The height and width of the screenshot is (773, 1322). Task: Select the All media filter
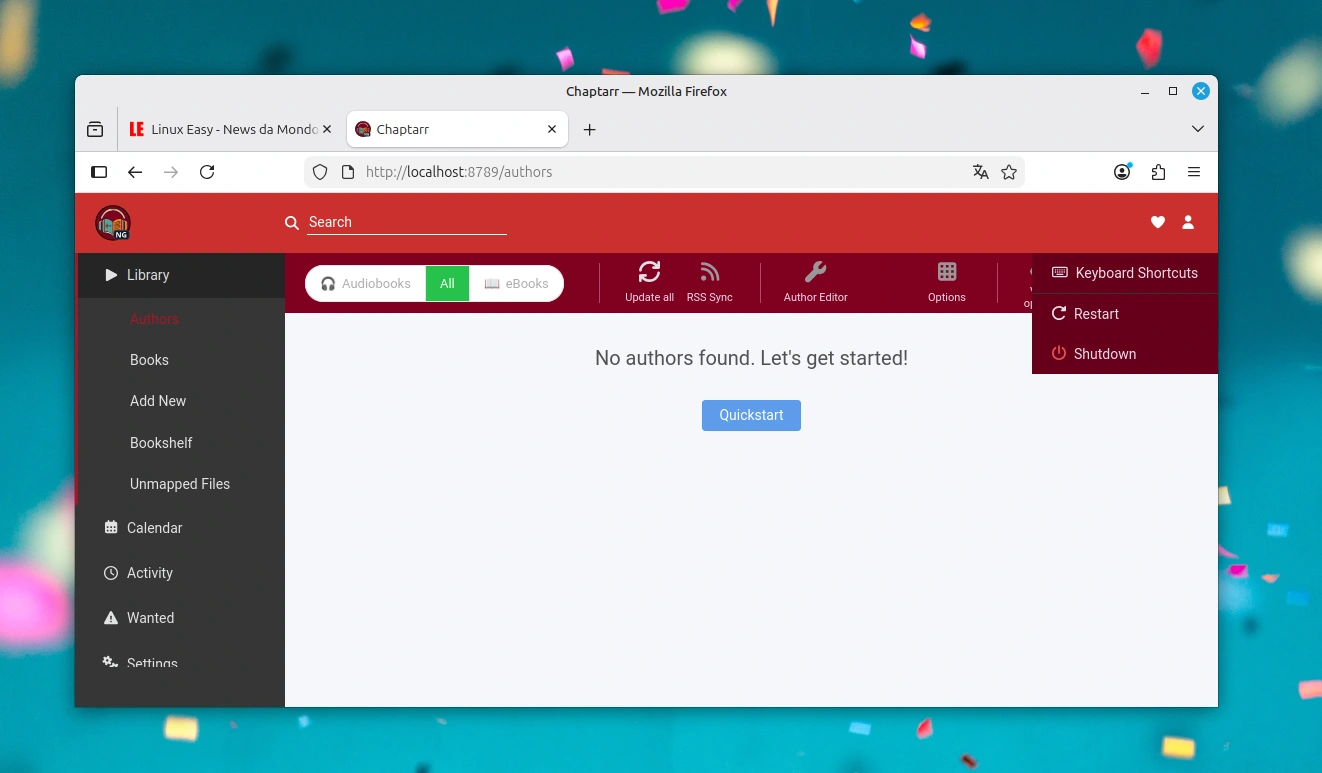pyautogui.click(x=447, y=283)
